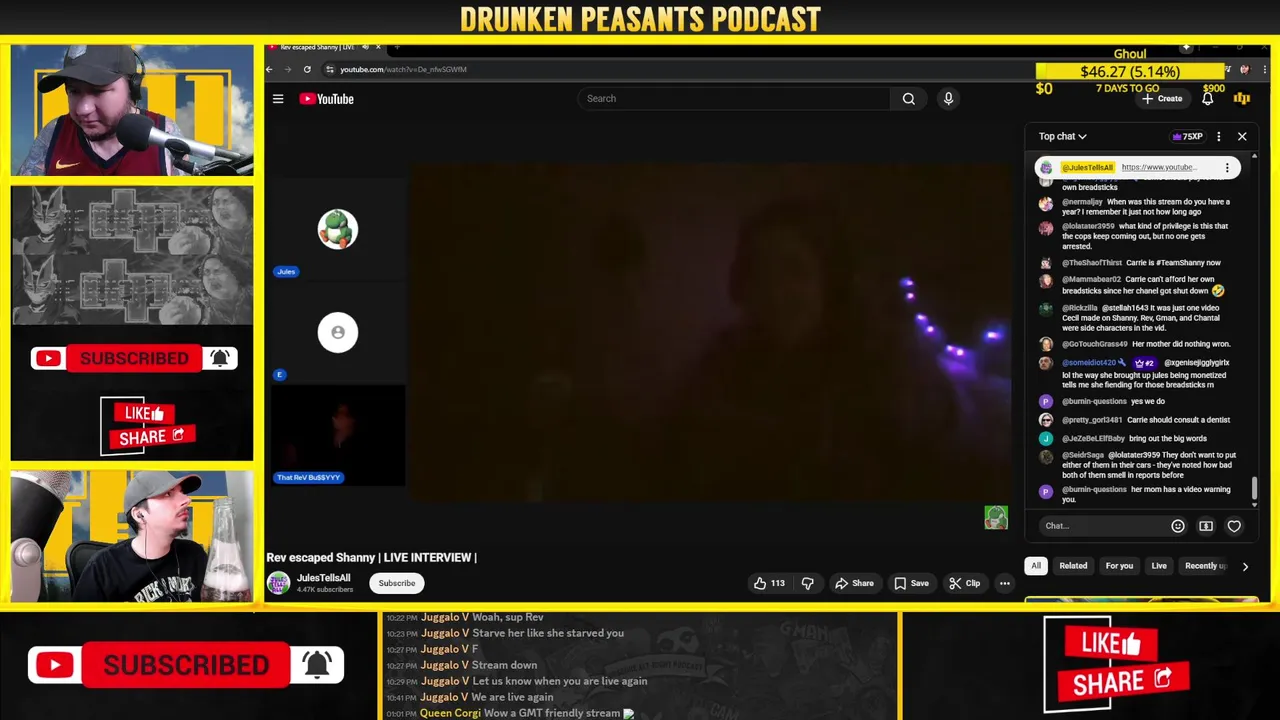The height and width of the screenshot is (720, 1280).
Task: Open the JulesTellsAll channel name link
Action: coord(323,578)
